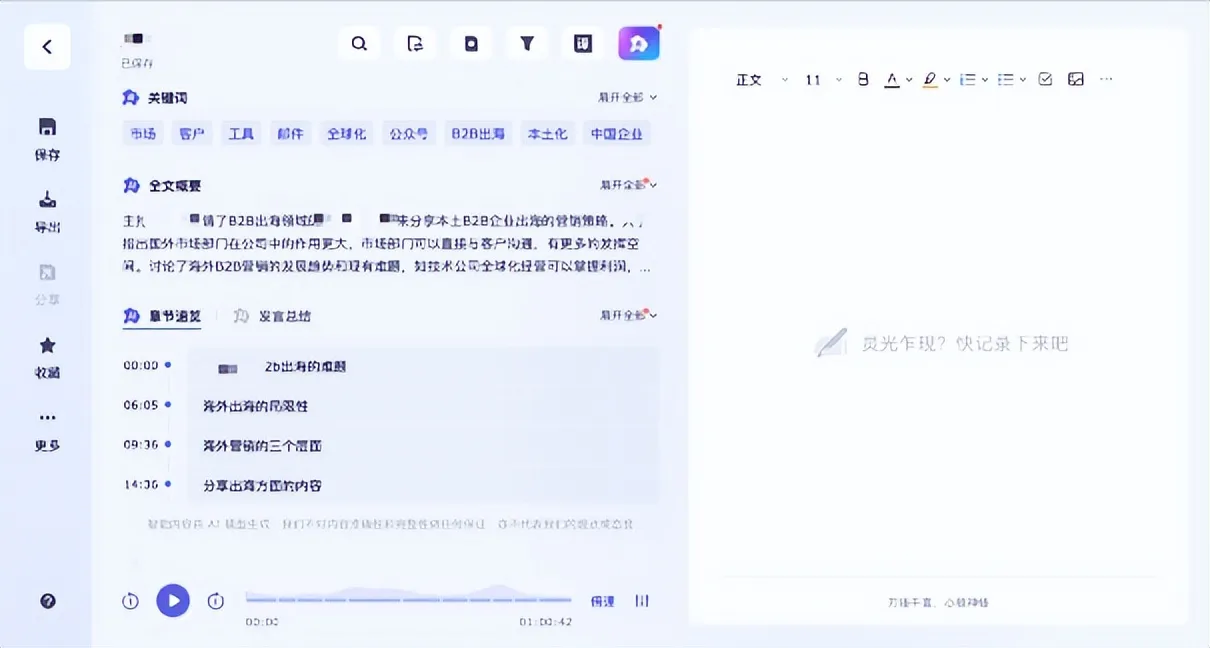1210x648 pixels.
Task: Expand all in 全文概要 summary section
Action: [627, 185]
